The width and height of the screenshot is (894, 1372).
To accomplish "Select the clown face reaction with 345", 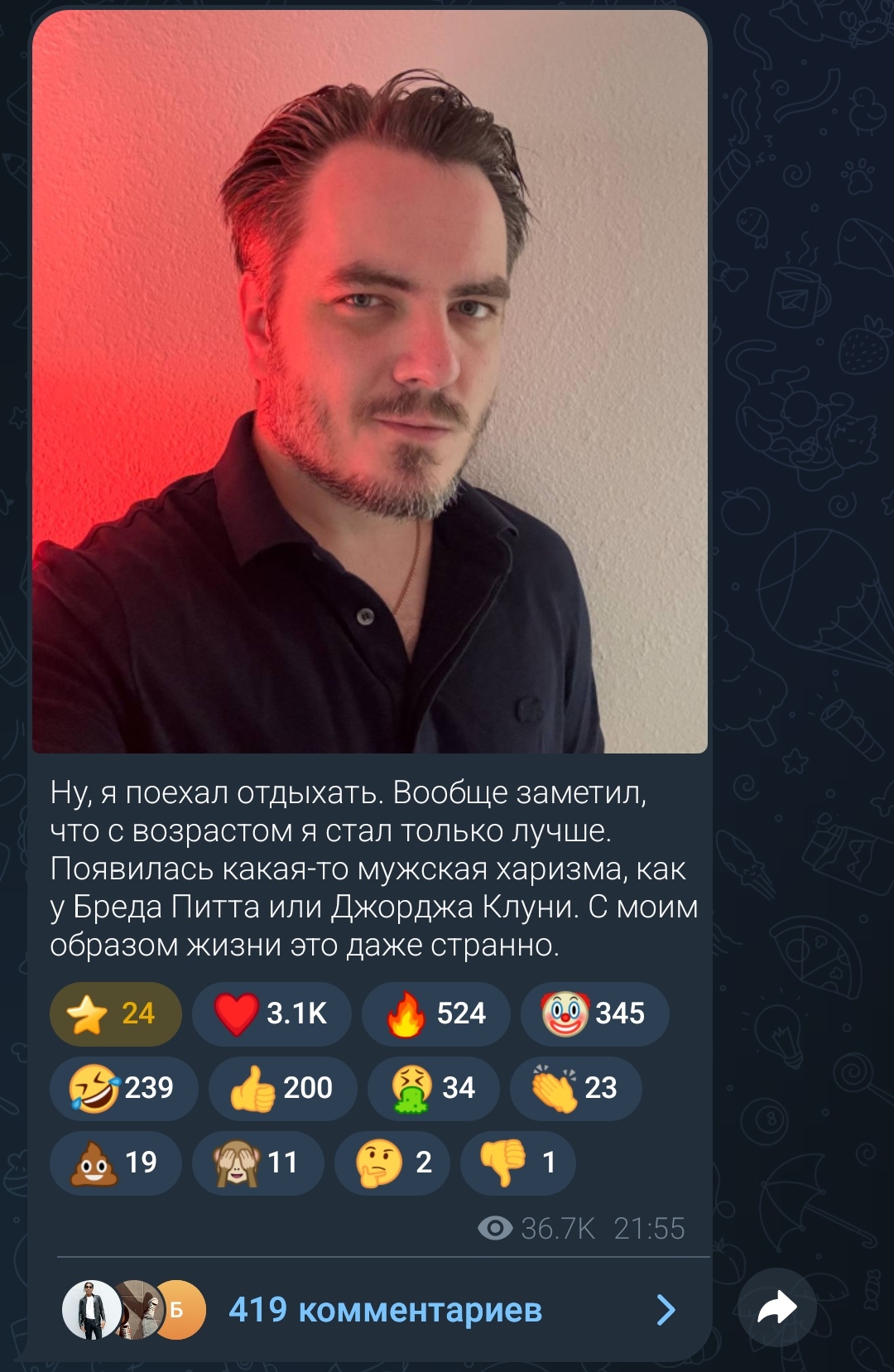I will [594, 1013].
